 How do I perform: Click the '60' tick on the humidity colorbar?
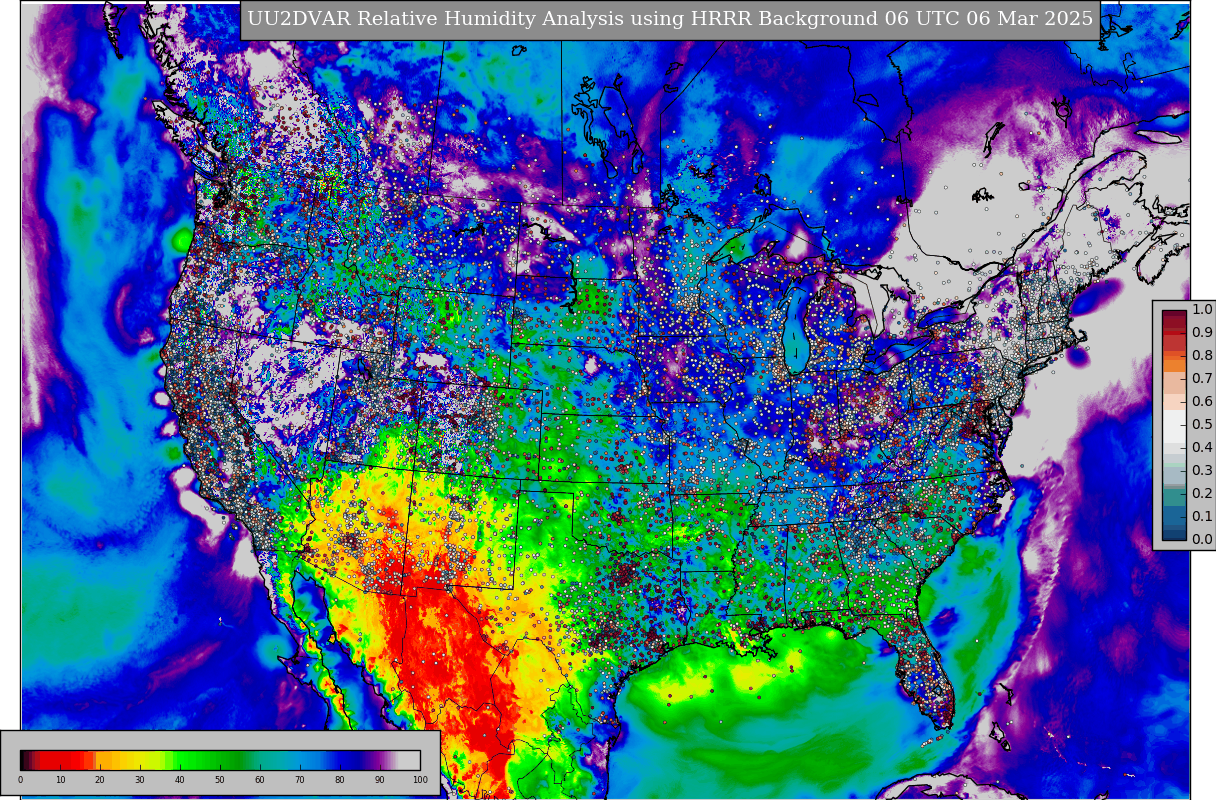260,780
